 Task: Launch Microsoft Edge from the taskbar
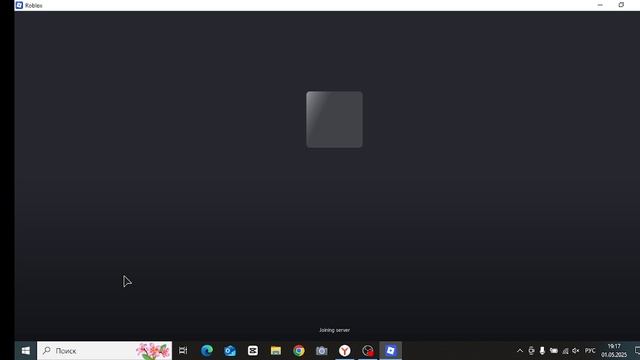click(207, 351)
